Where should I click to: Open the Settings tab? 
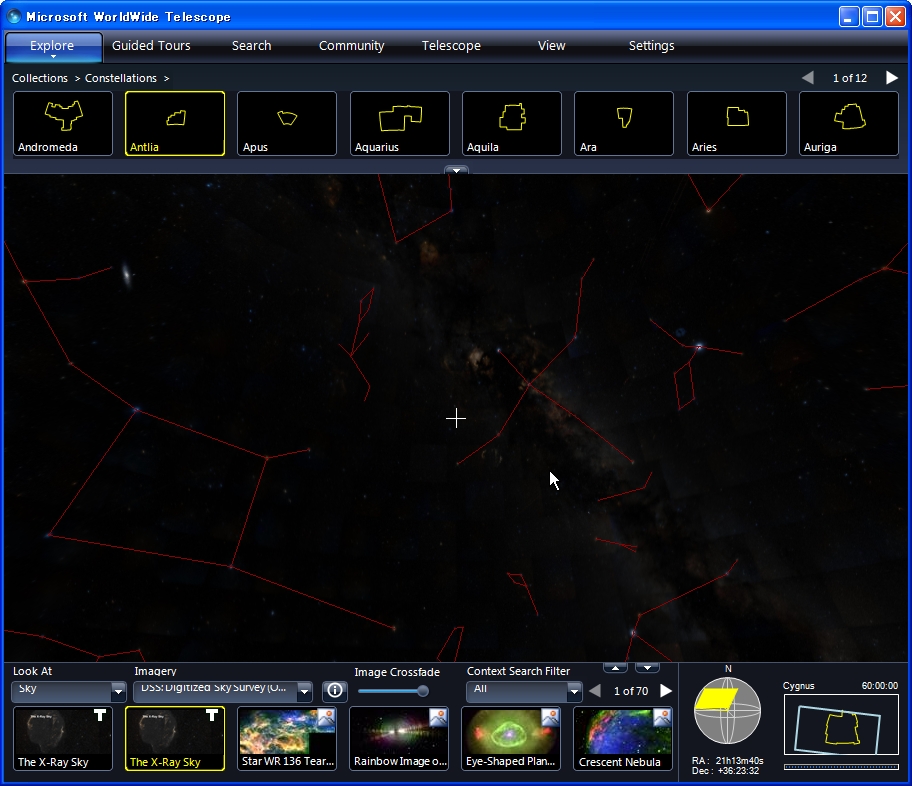(x=651, y=45)
